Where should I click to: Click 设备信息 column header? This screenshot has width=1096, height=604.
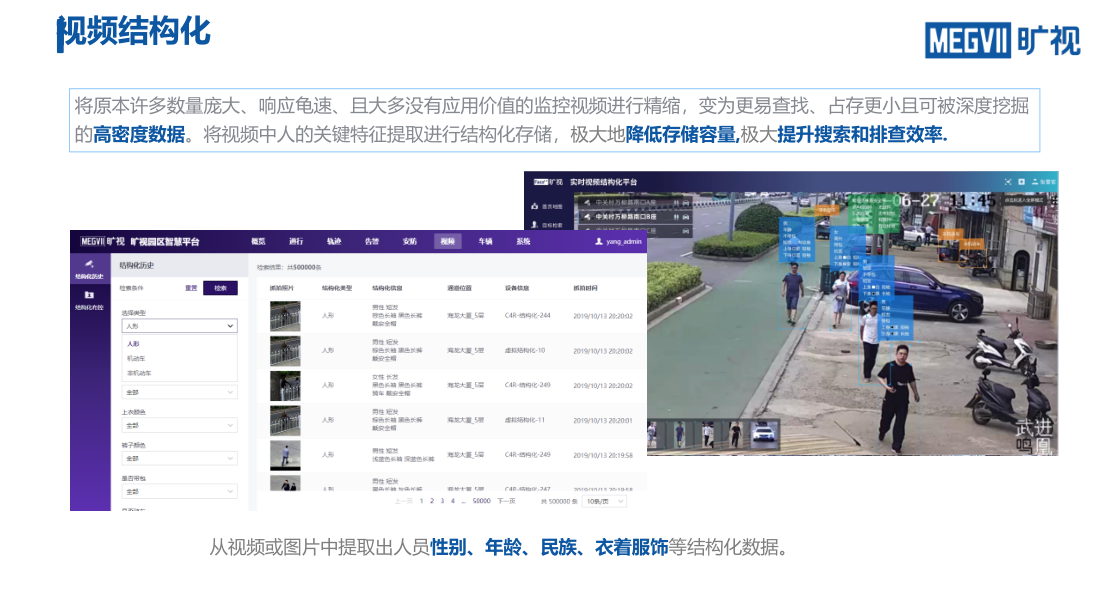coord(517,288)
